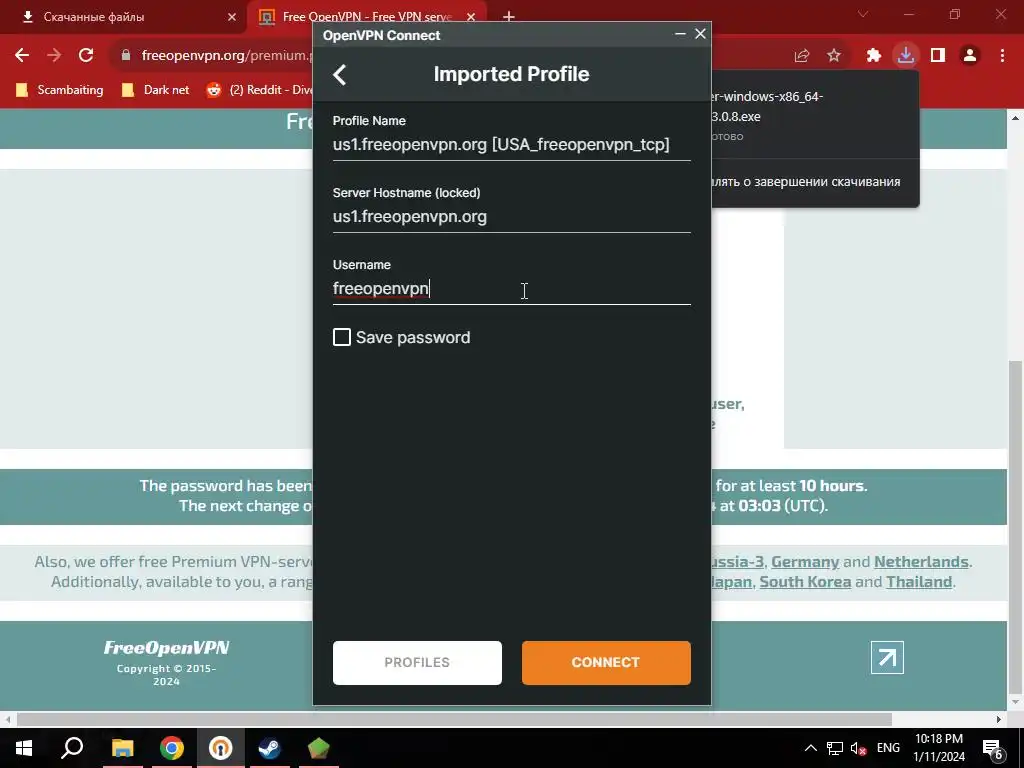Open Windows taskbar search

point(72,748)
